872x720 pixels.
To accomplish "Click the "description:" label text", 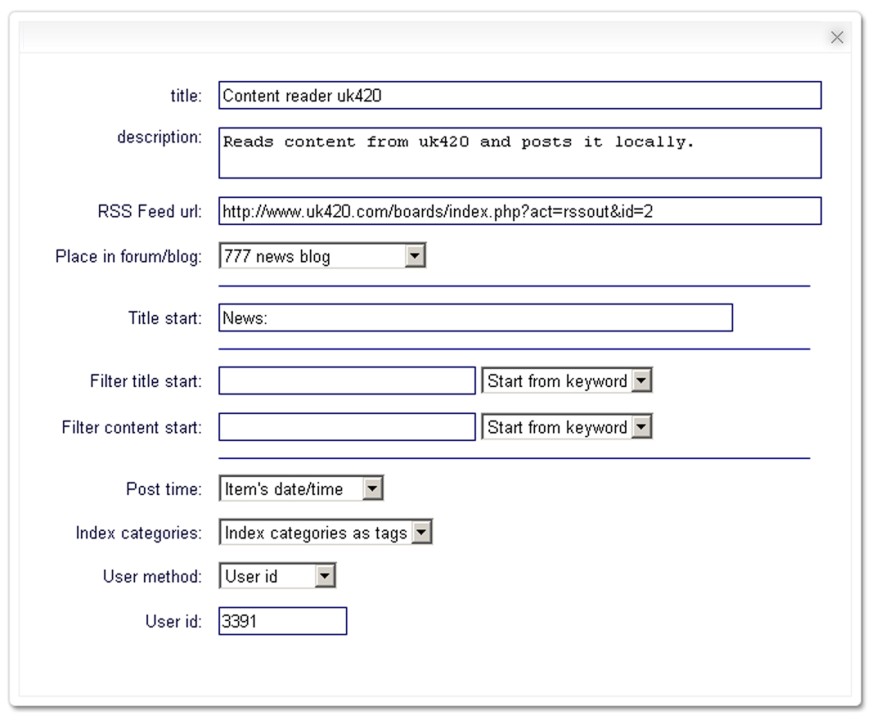I will pyautogui.click(x=159, y=137).
